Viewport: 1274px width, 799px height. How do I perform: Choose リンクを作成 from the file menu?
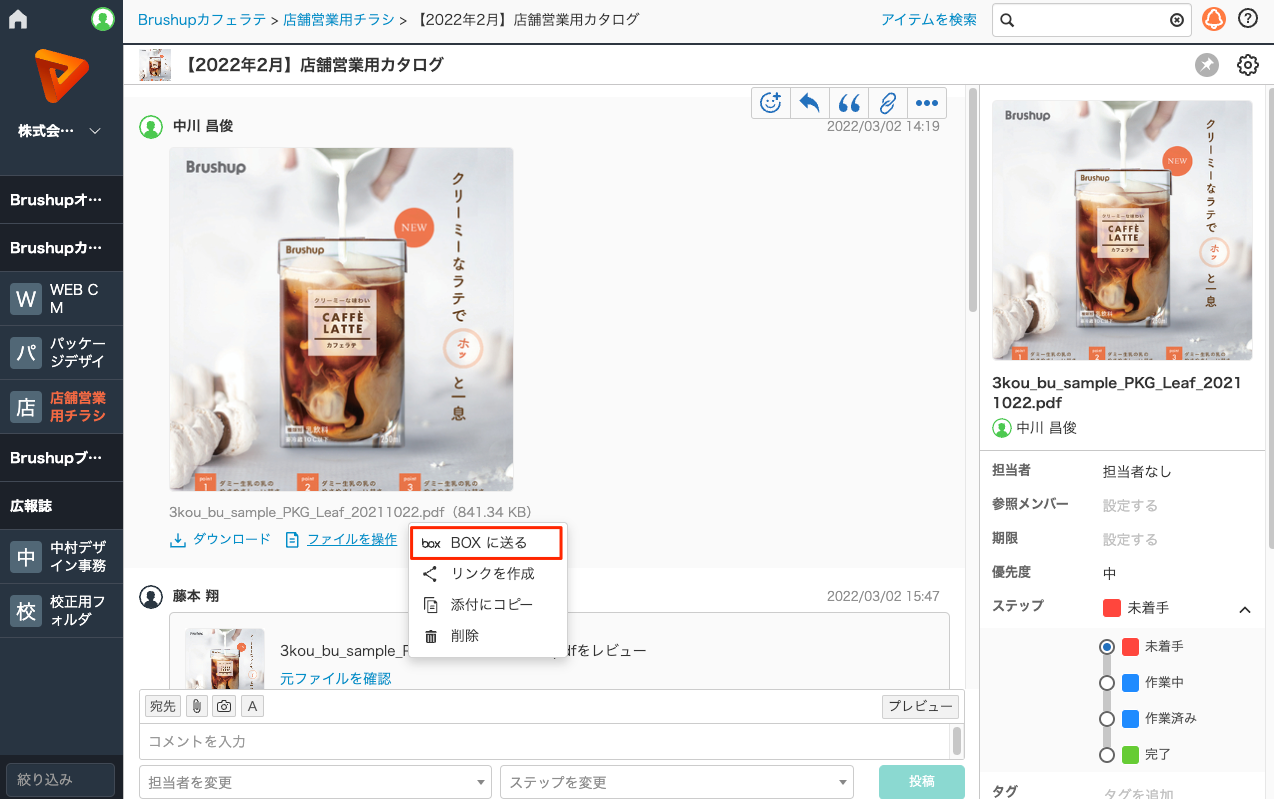tap(488, 574)
